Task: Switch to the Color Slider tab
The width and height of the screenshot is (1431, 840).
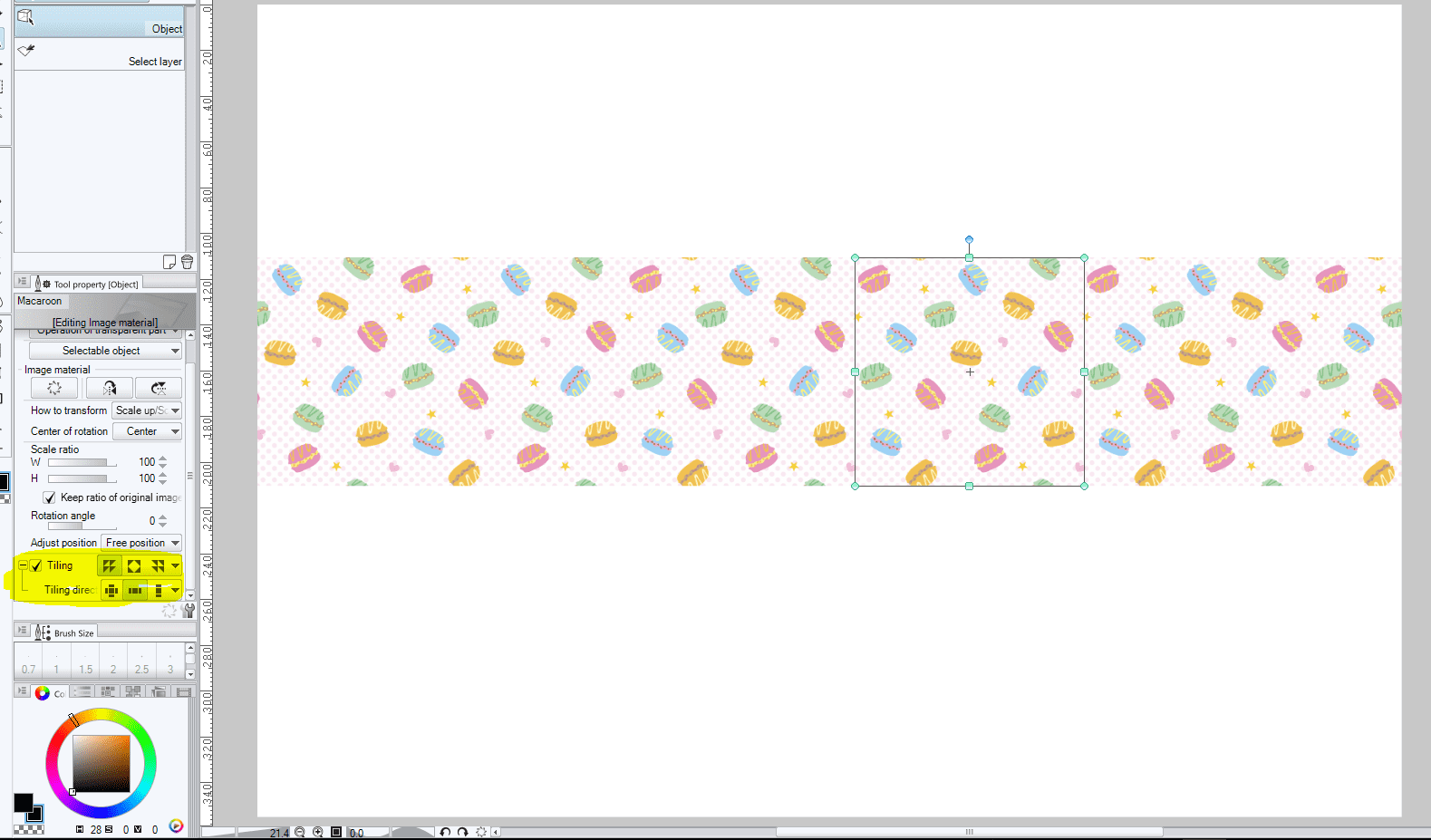Action: click(82, 691)
